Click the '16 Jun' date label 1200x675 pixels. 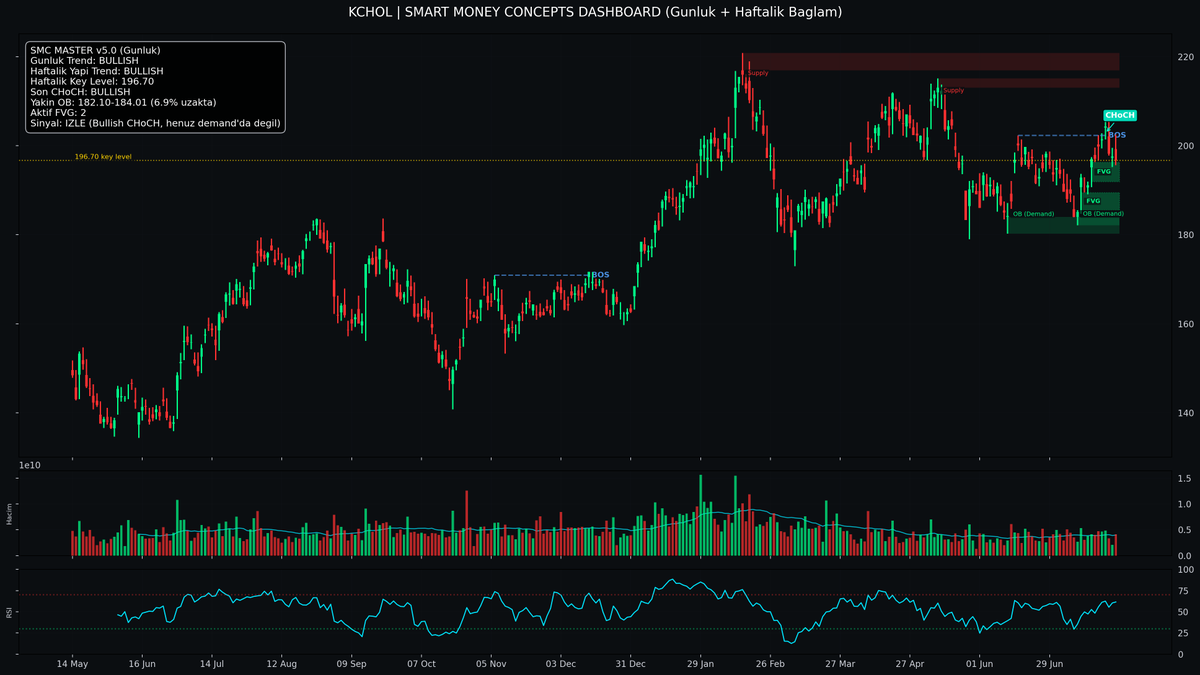(142, 663)
